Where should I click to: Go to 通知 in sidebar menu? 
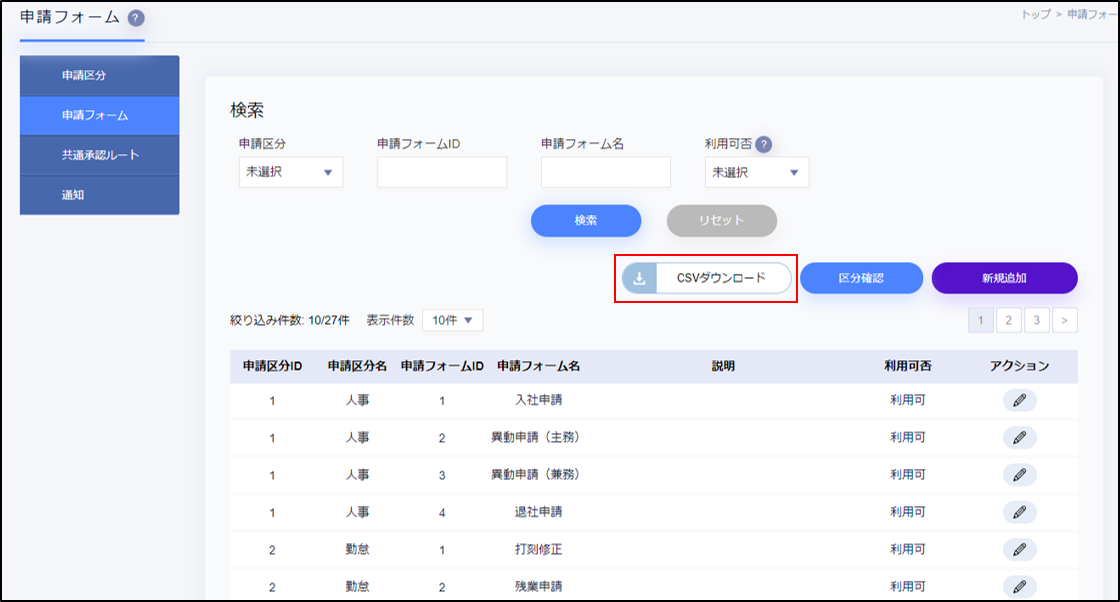pos(99,195)
